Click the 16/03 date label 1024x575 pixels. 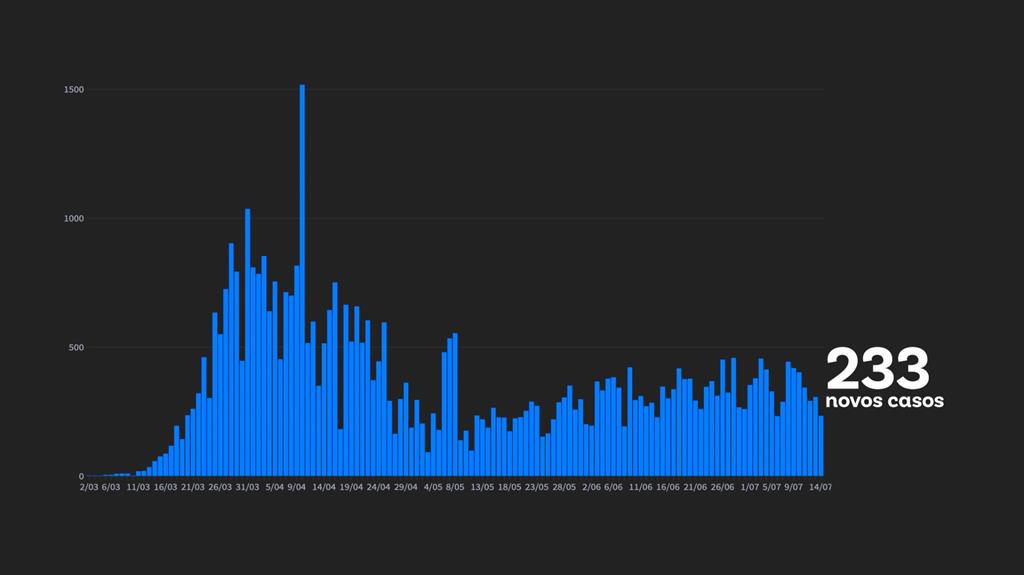coord(165,488)
